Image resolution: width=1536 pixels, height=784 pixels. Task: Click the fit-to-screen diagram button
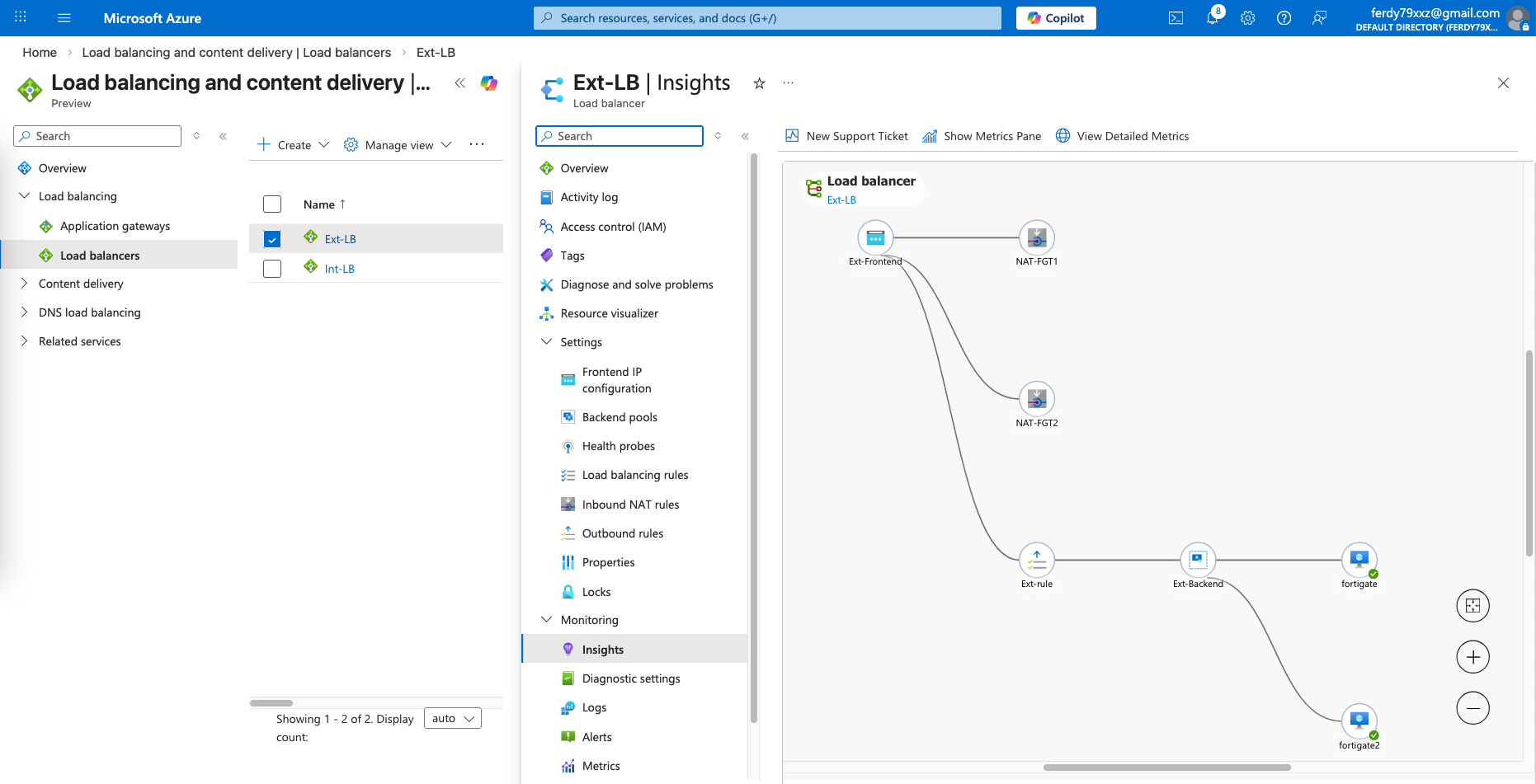tap(1472, 606)
